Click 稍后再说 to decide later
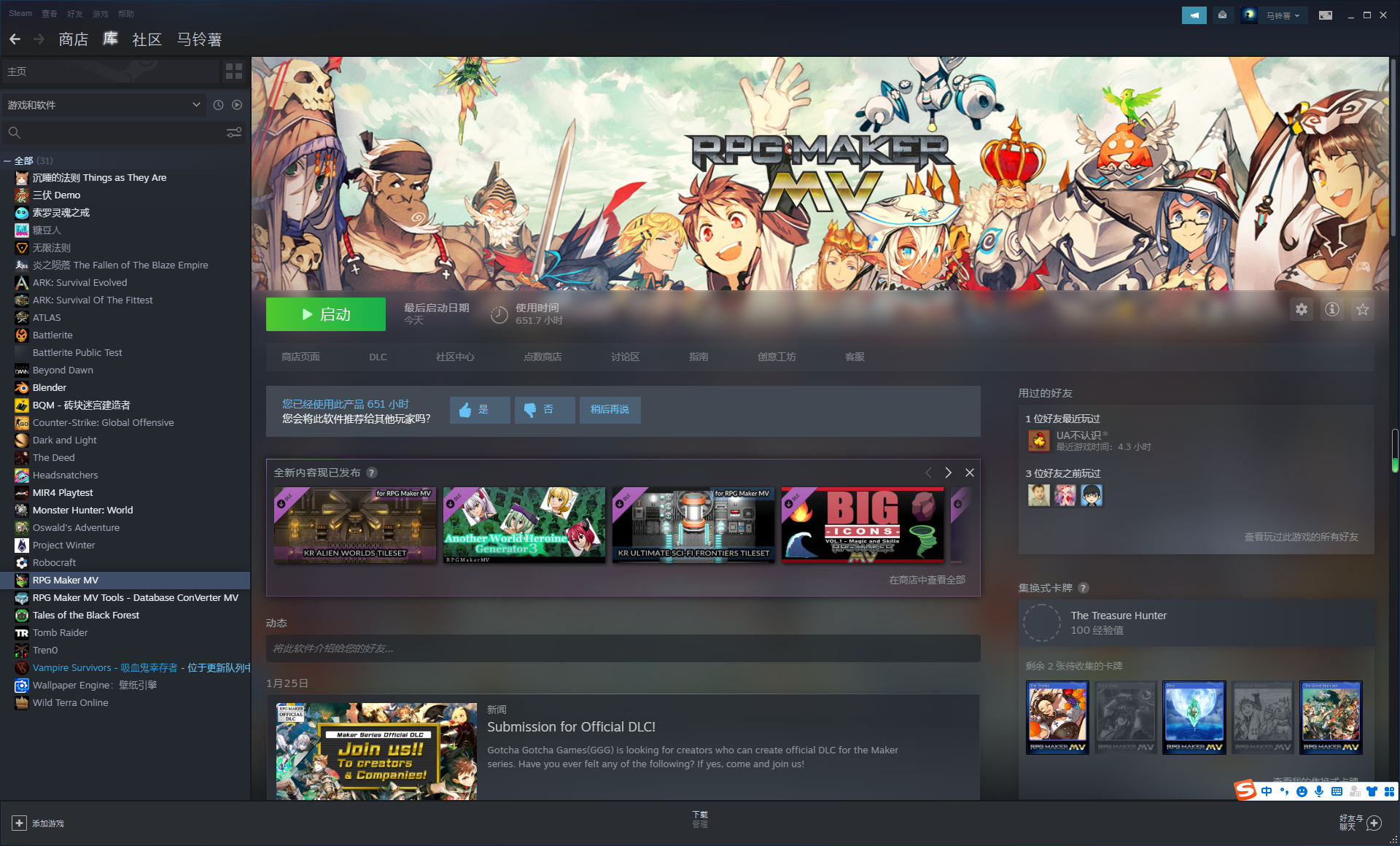 click(610, 410)
